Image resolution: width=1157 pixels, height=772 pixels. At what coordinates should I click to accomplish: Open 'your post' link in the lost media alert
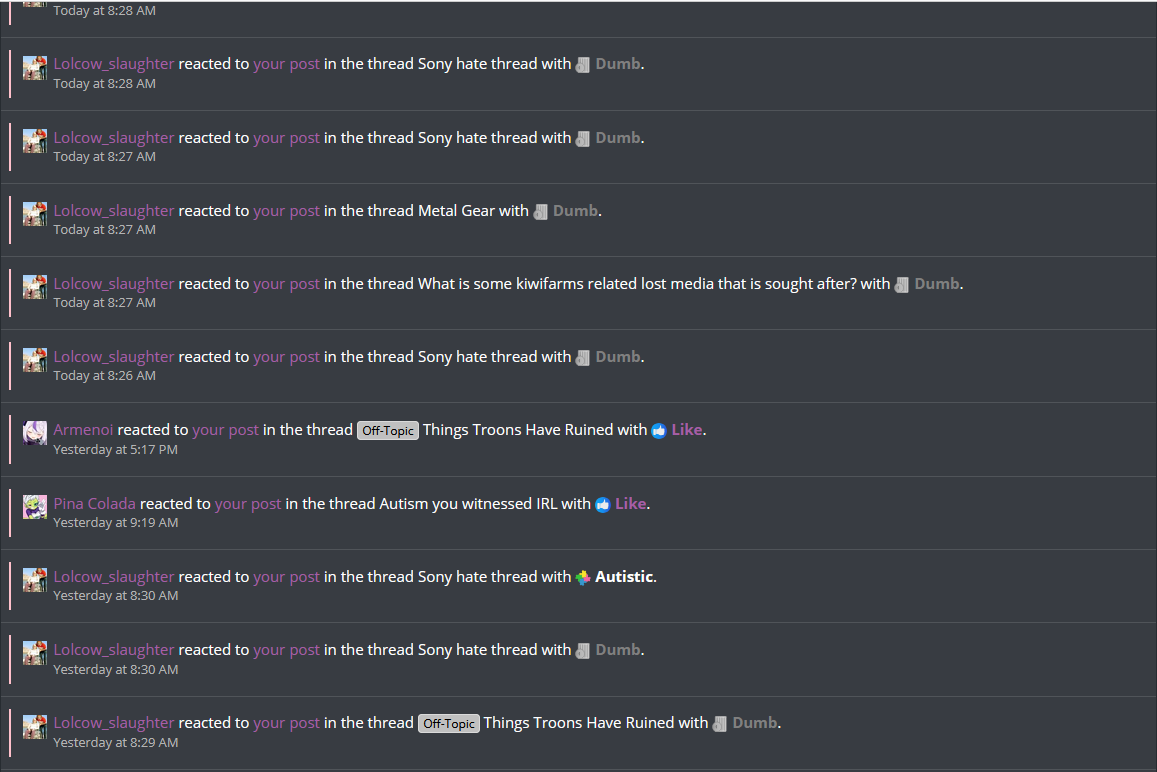point(286,284)
